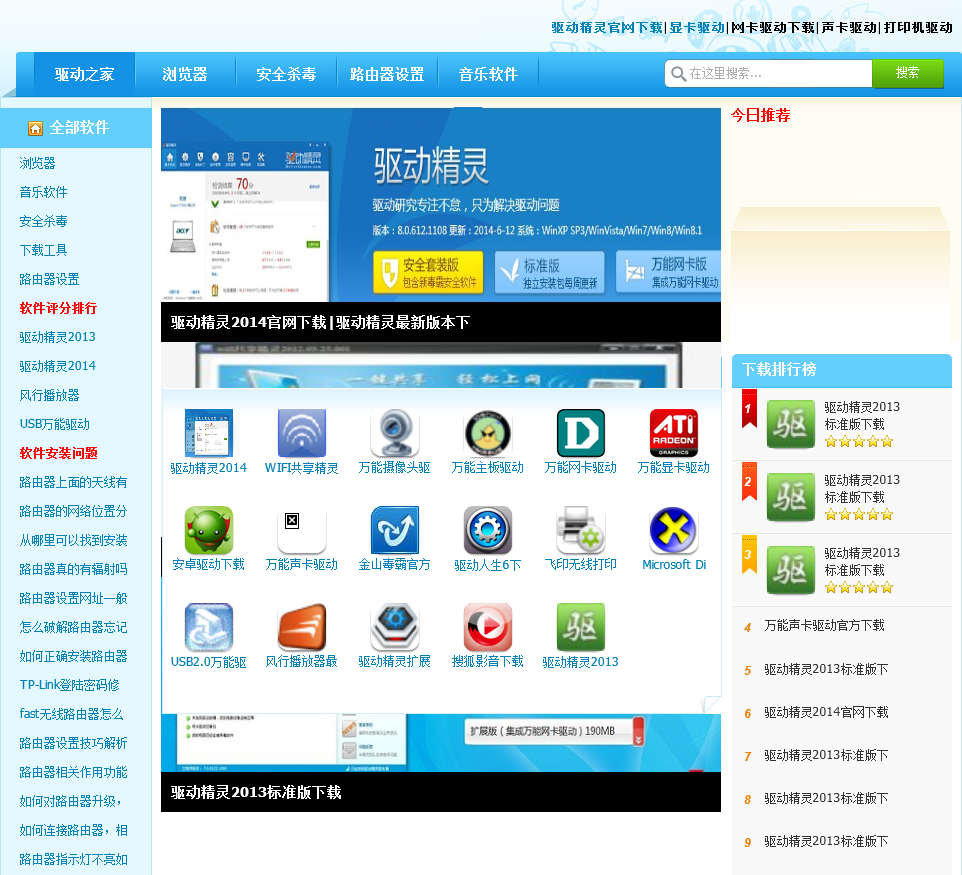Click the 驱动人生6下 gear icon
The width and height of the screenshot is (962, 875).
tap(488, 530)
